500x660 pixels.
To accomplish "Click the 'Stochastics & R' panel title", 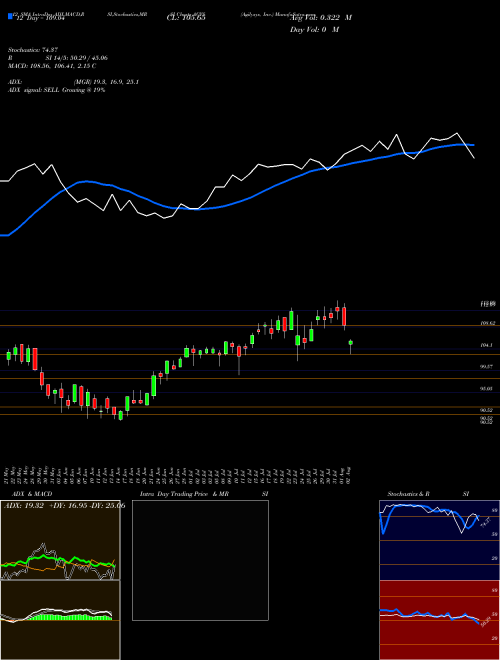I will click(x=408, y=494).
